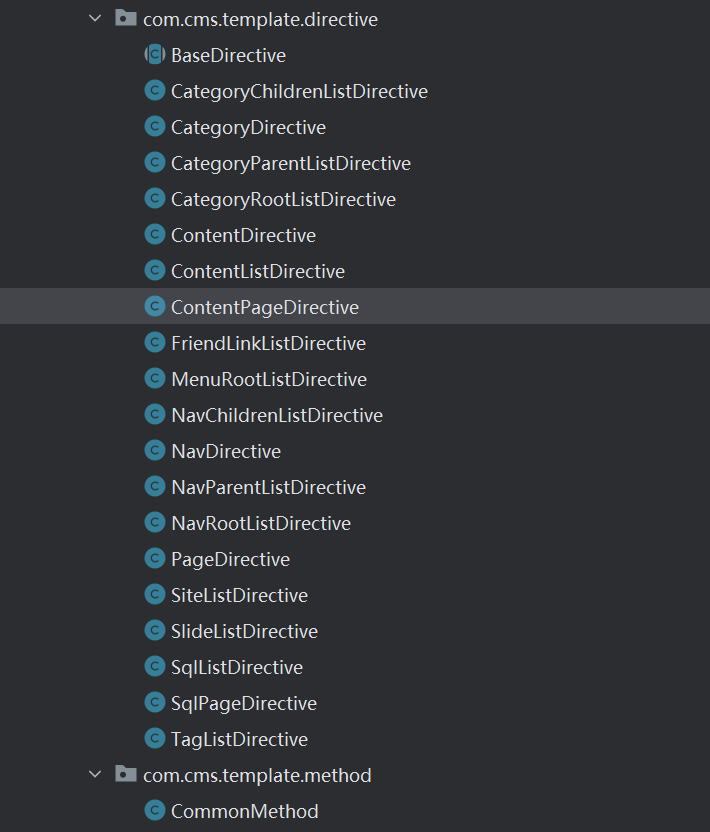Image resolution: width=710 pixels, height=832 pixels.
Task: Click the class icon beside SqlPageDirective
Action: 155,702
